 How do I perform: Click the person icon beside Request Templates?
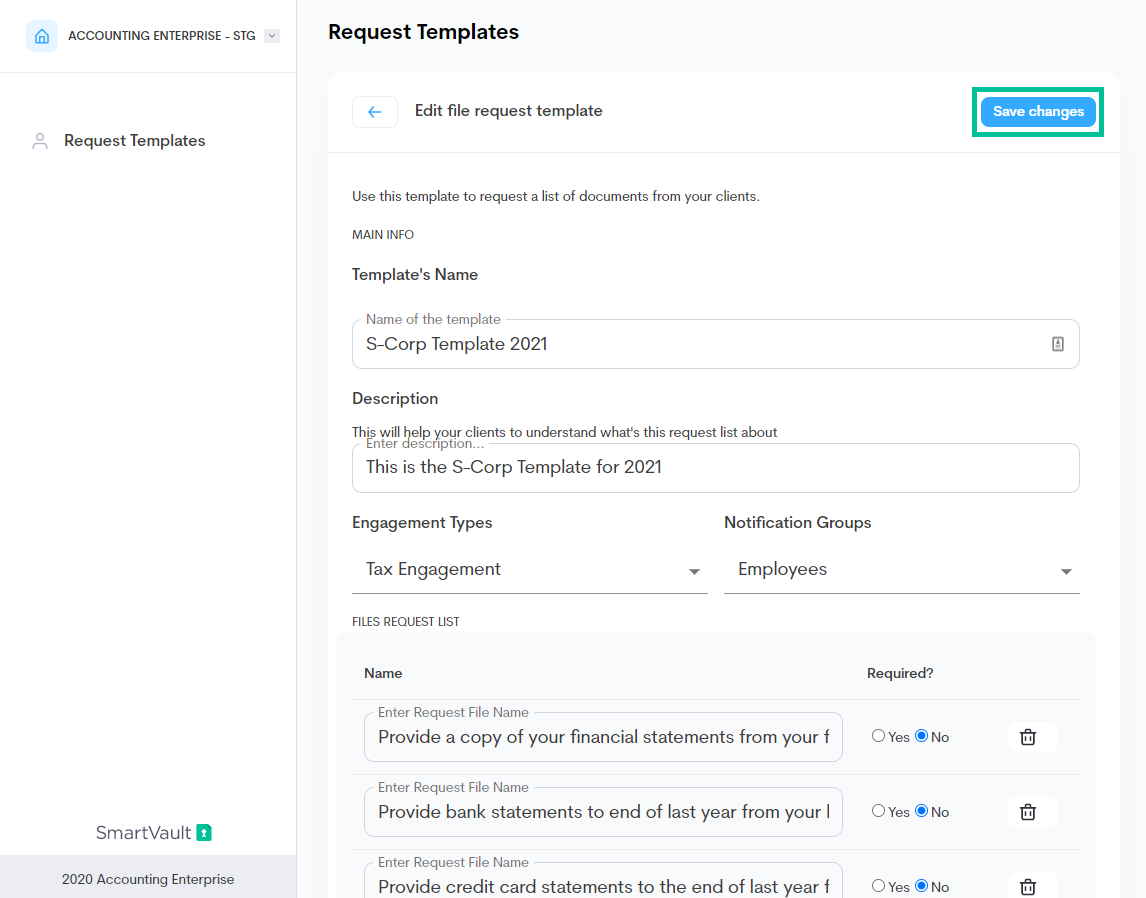(40, 141)
